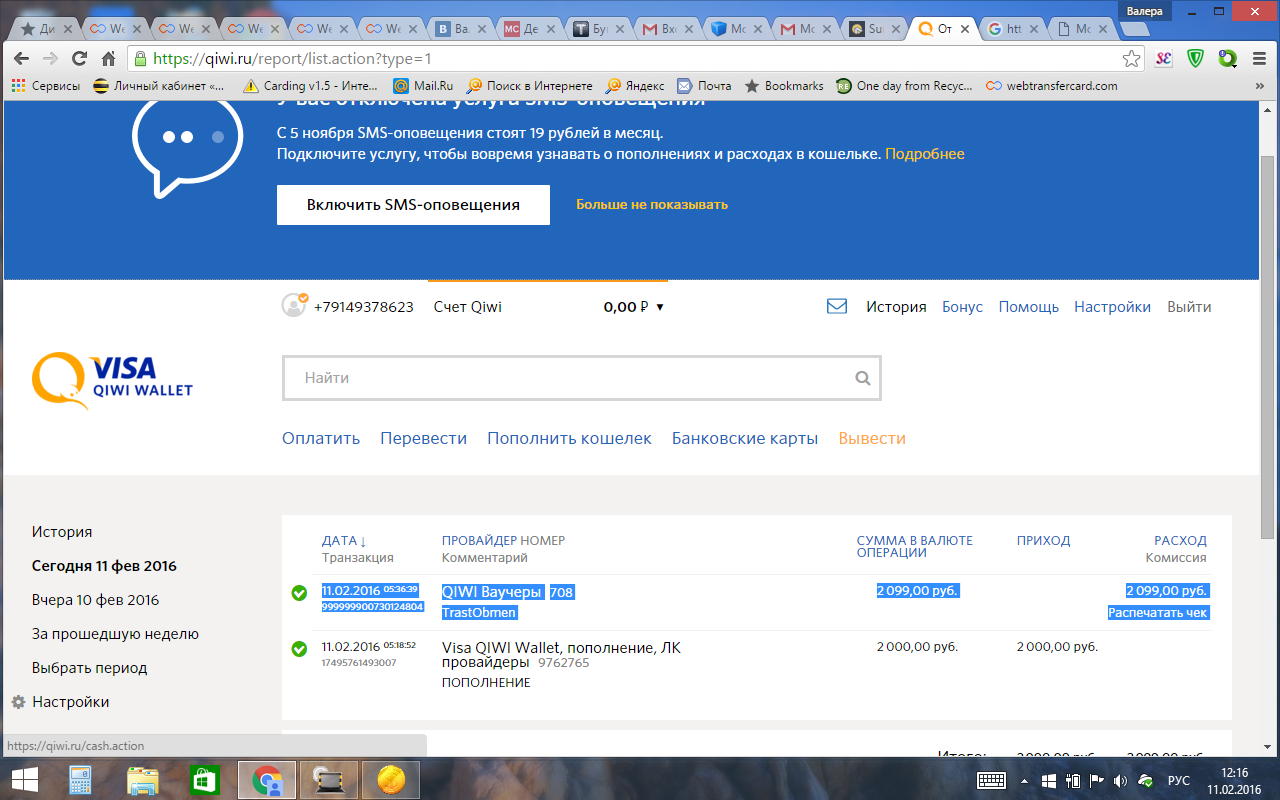The height and width of the screenshot is (800, 1280).
Task: Reload the page with refresh icon
Action: coord(81,59)
